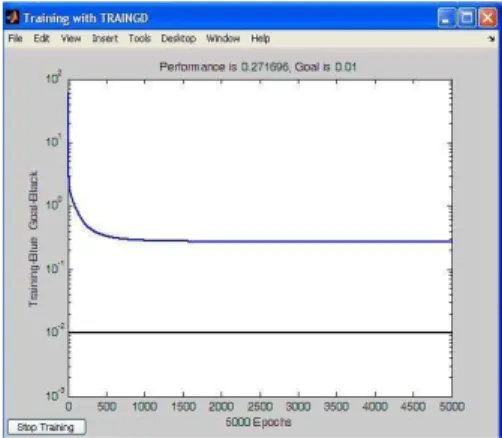
Task: Open the Tools menu
Action: click(x=140, y=39)
